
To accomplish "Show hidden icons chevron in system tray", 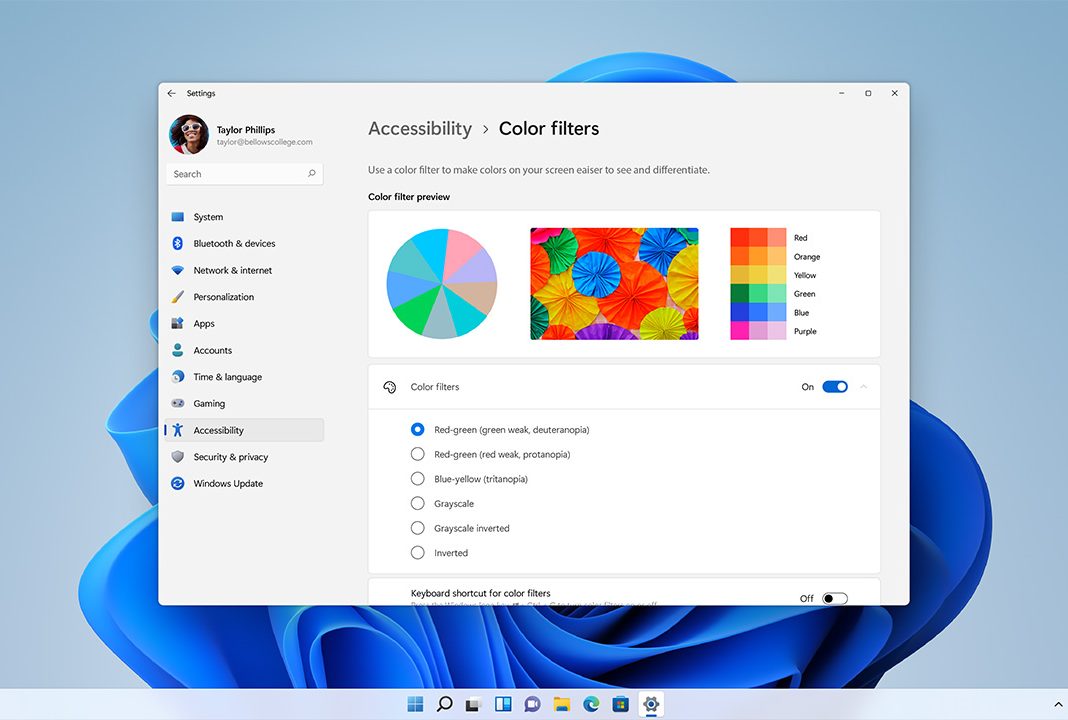I will point(1058,705).
